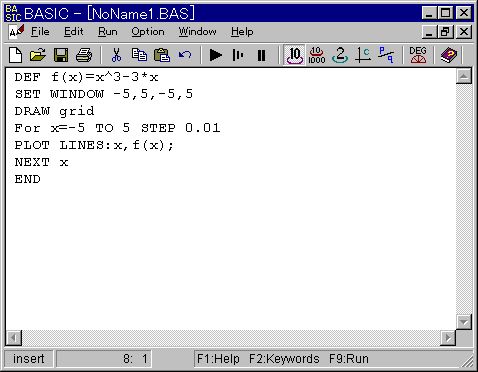The width and height of the screenshot is (478, 372).
Task: Click document system icon beside File
Action: pos(16,32)
